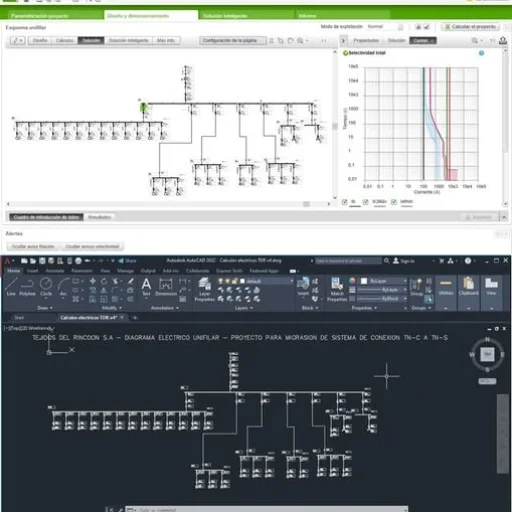Screen dimensions: 512x512
Task: Open the layer name dropdown showing default
Action: [x=255, y=281]
